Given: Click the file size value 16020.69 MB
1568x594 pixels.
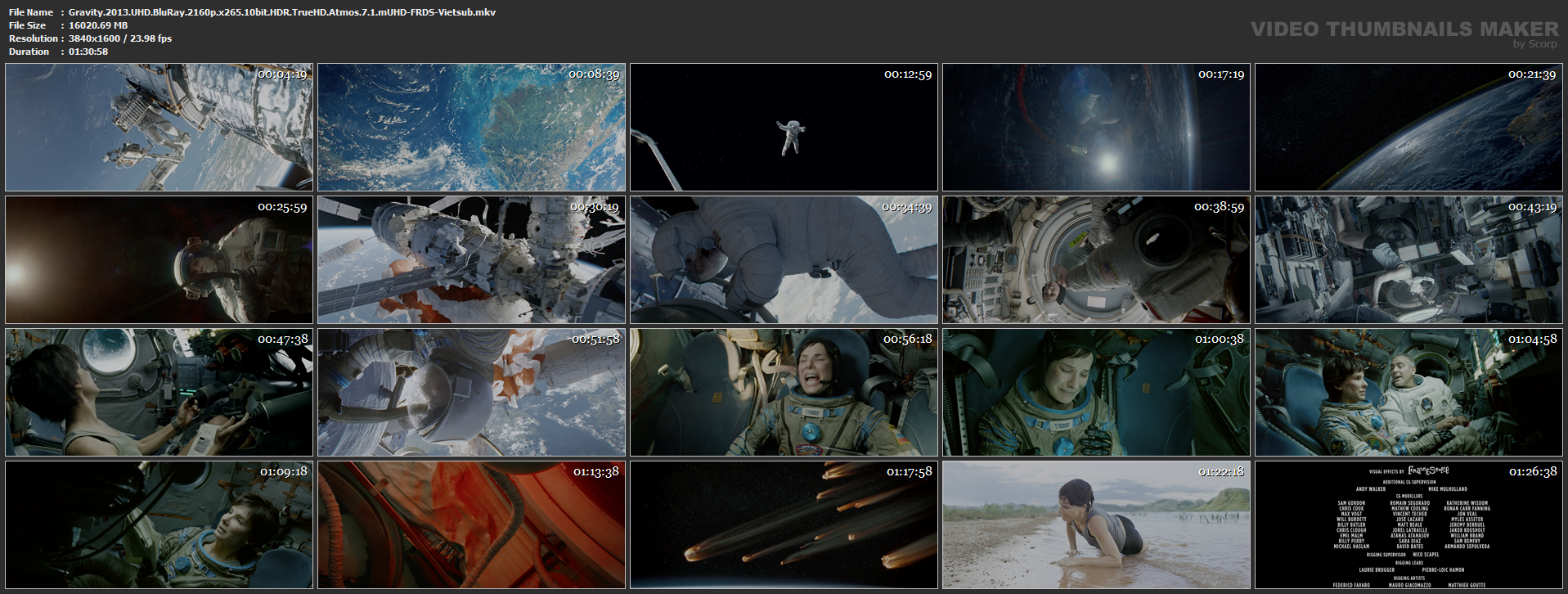Looking at the screenshot, I should (98, 25).
